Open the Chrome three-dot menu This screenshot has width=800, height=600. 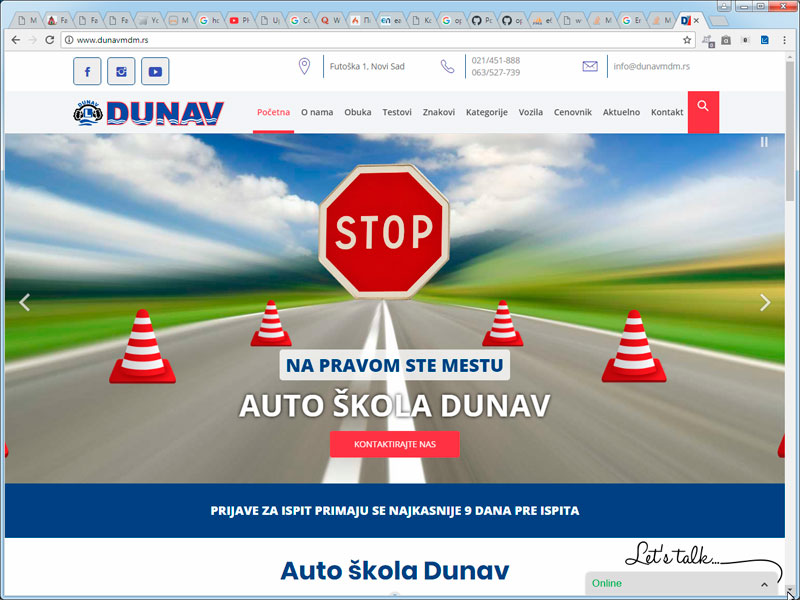[x=784, y=40]
